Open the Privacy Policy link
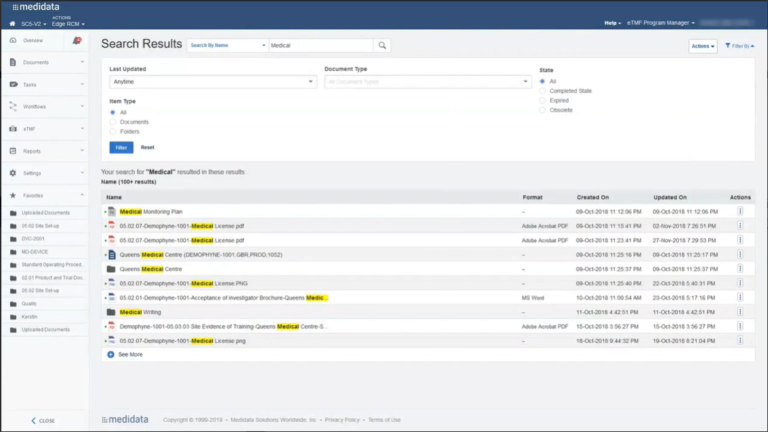Screen dimensions: 768x432 point(342,420)
